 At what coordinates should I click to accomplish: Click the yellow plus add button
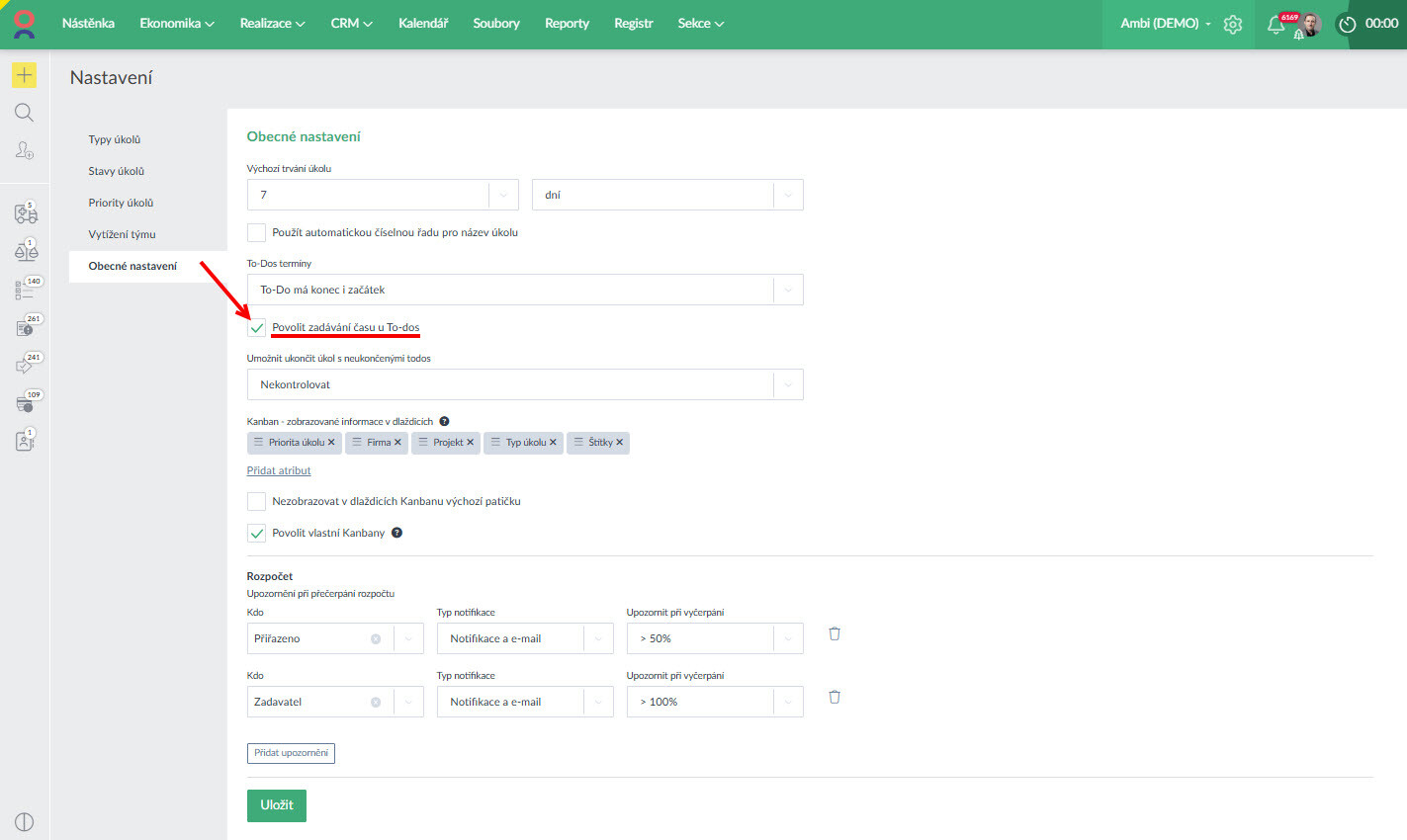(x=24, y=75)
